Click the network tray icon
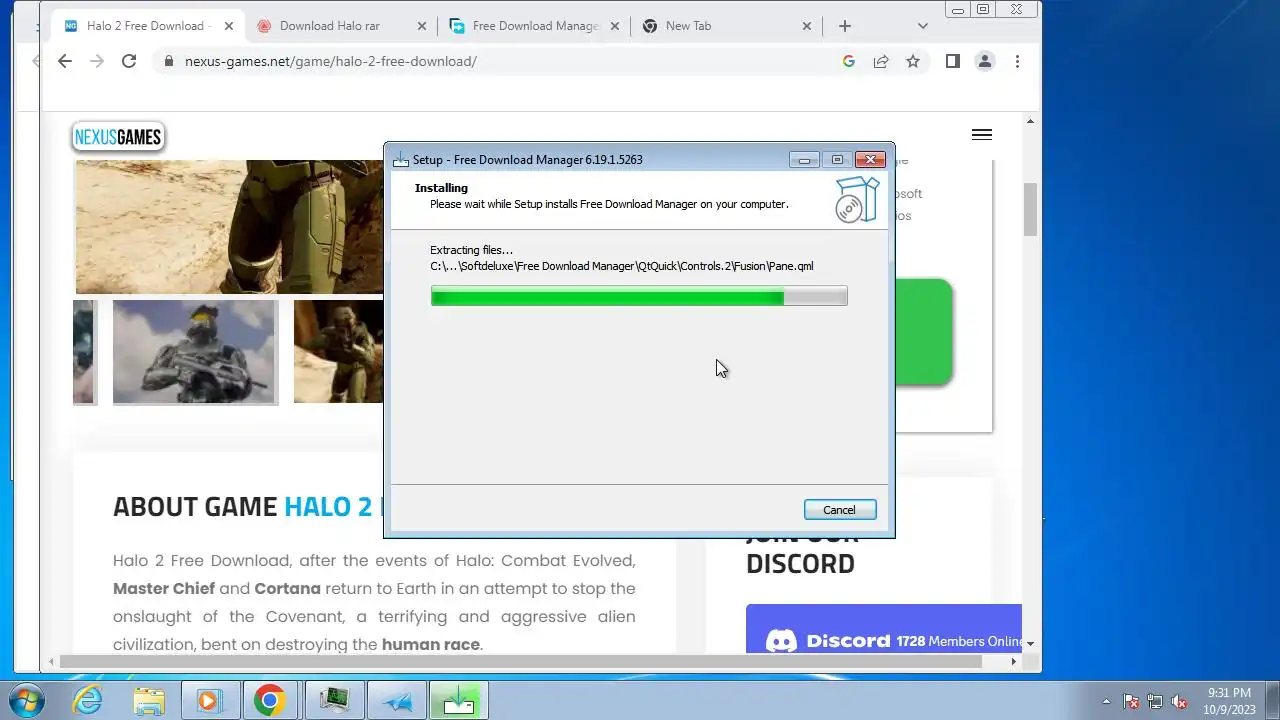1280x720 pixels. (1155, 701)
